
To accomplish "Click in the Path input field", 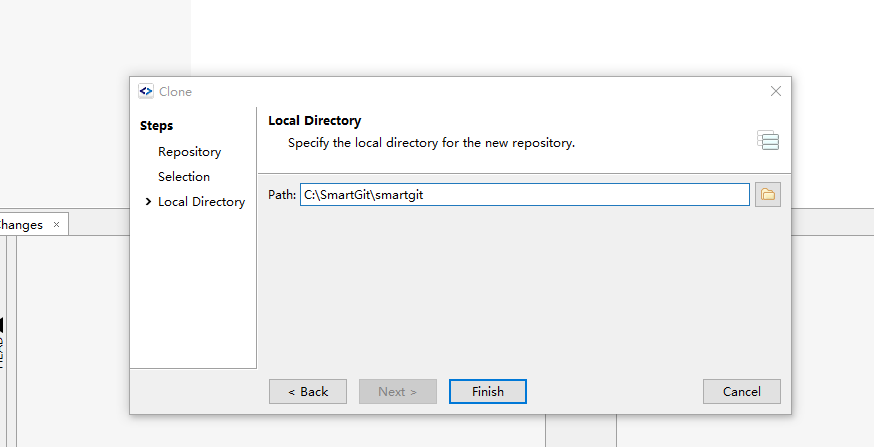I will pos(525,195).
